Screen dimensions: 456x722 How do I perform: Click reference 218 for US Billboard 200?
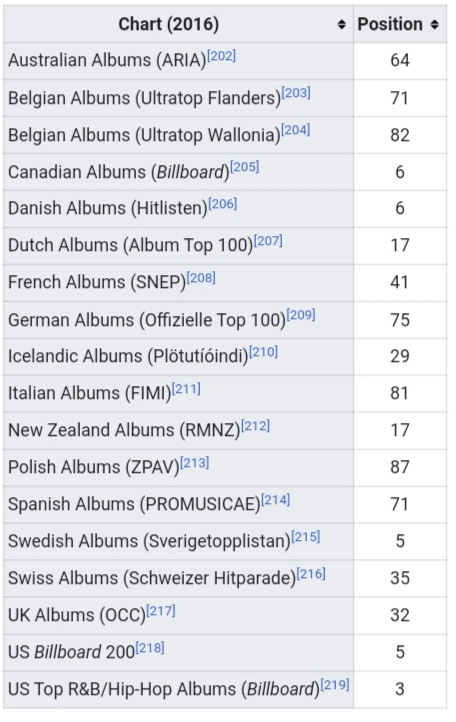coord(150,648)
